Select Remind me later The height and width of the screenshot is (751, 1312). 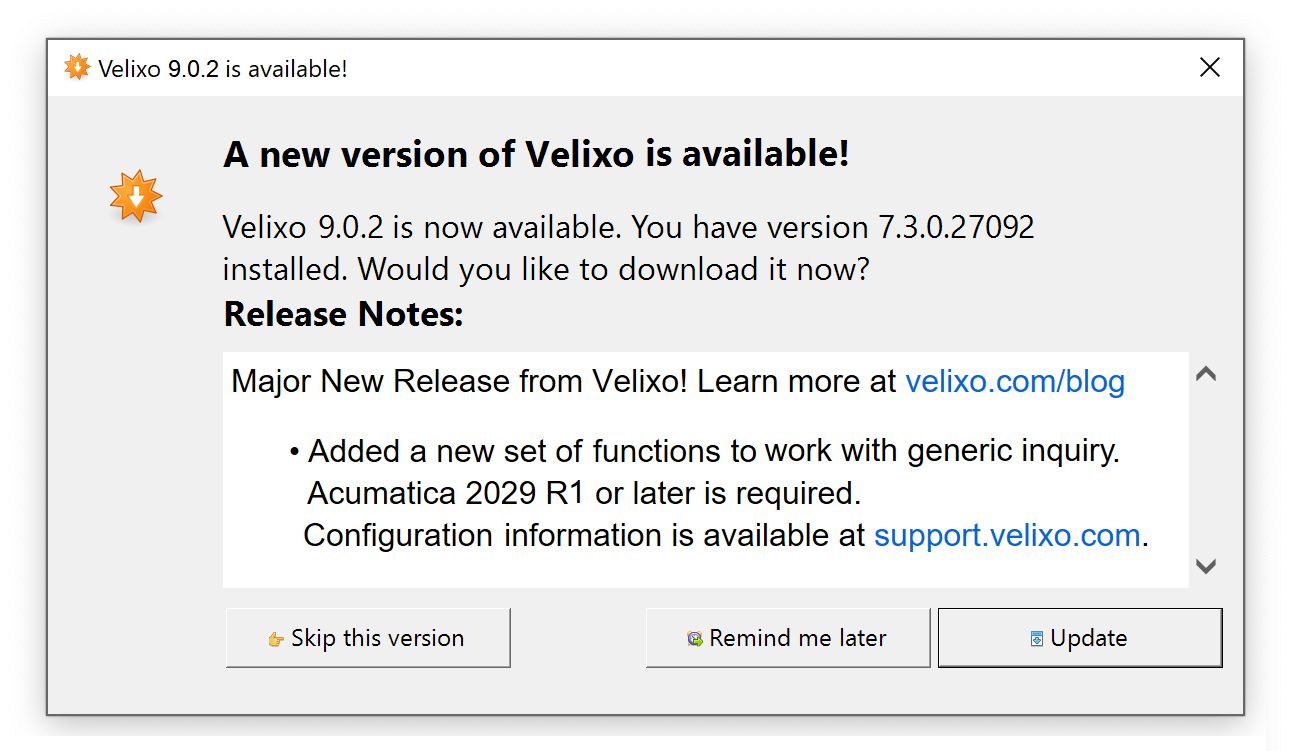tap(788, 638)
